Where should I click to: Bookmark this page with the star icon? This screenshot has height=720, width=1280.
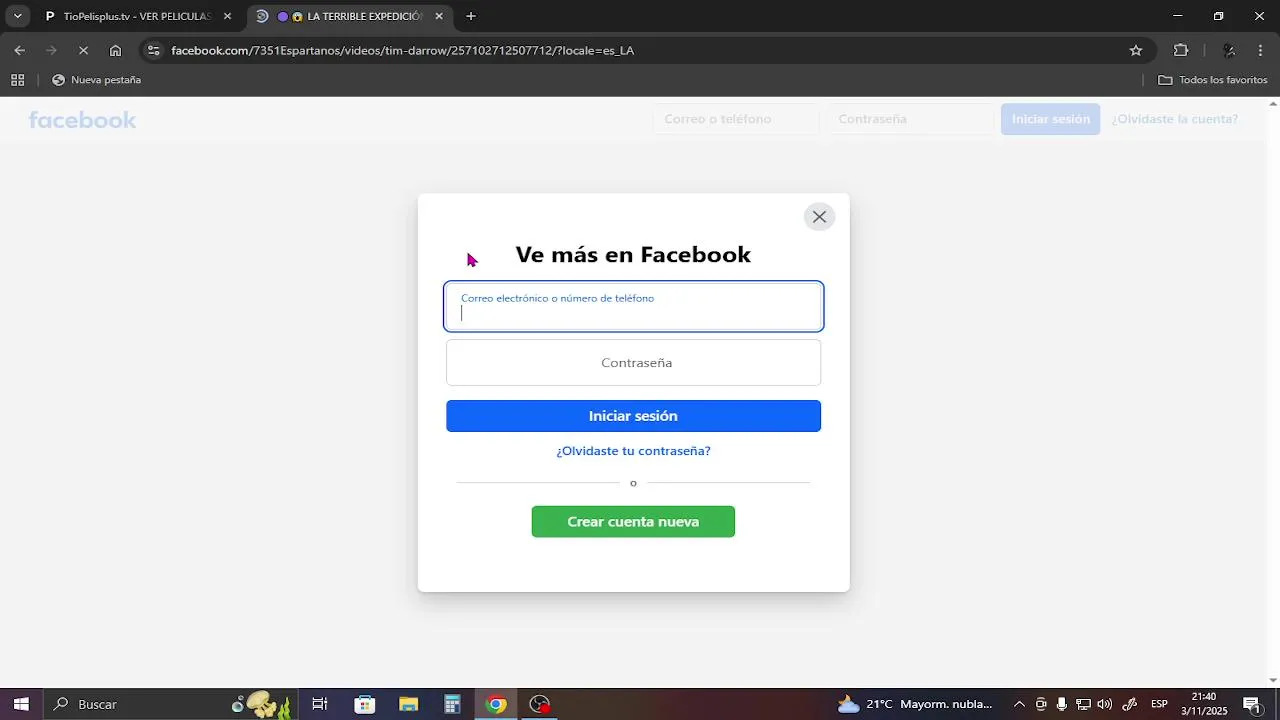pos(1136,50)
